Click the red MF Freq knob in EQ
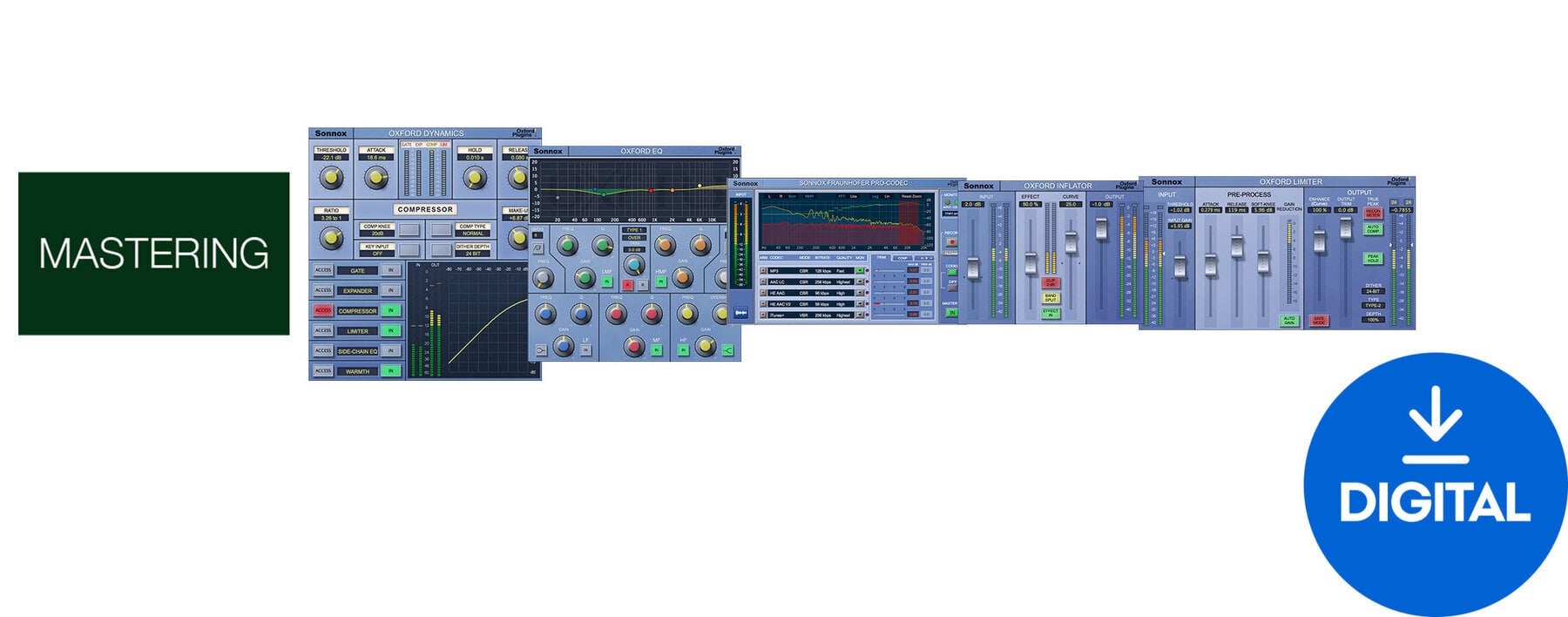The image size is (1568, 617). point(617,315)
